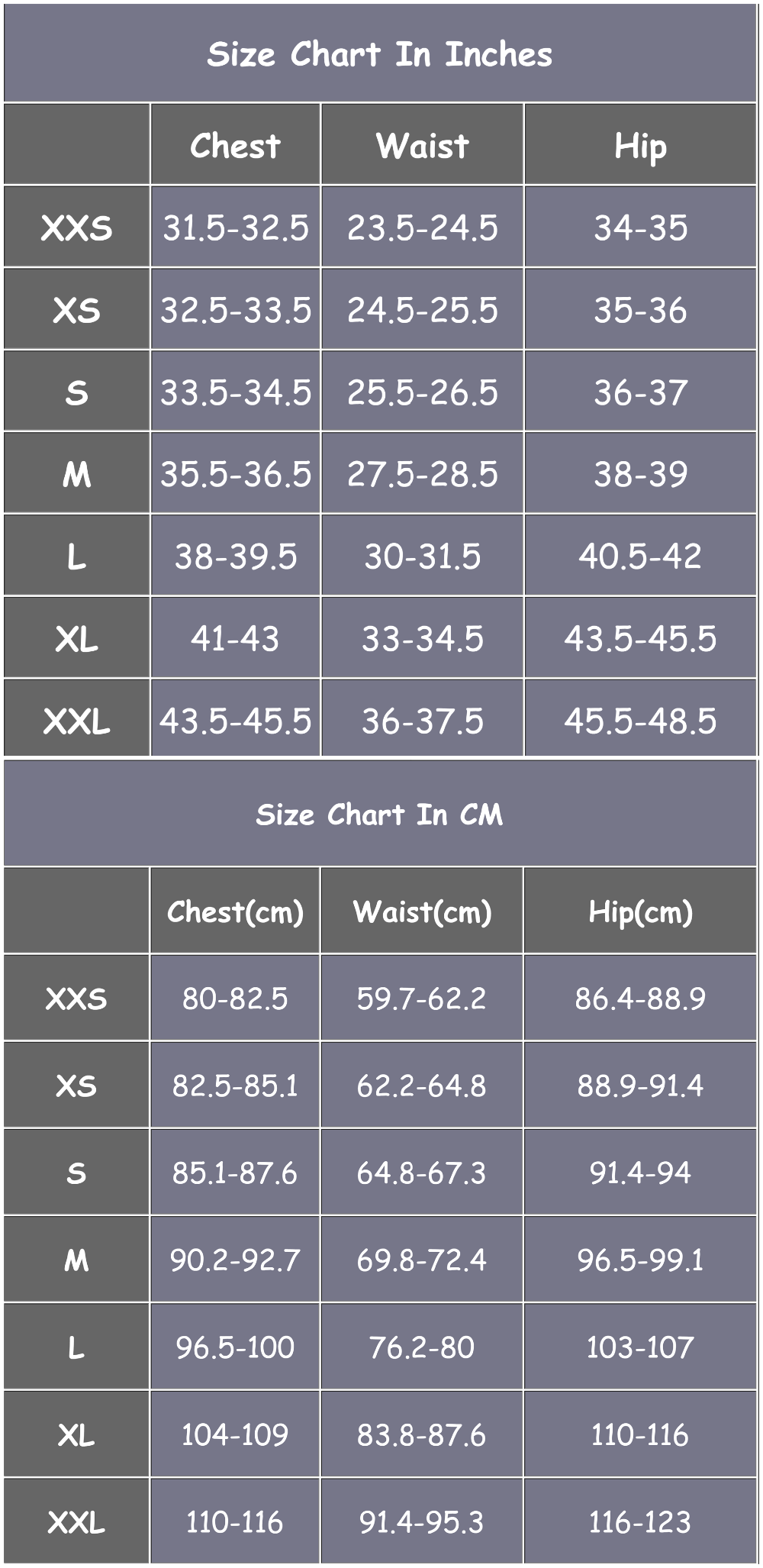Select the Chest column header in inches table

(x=235, y=146)
